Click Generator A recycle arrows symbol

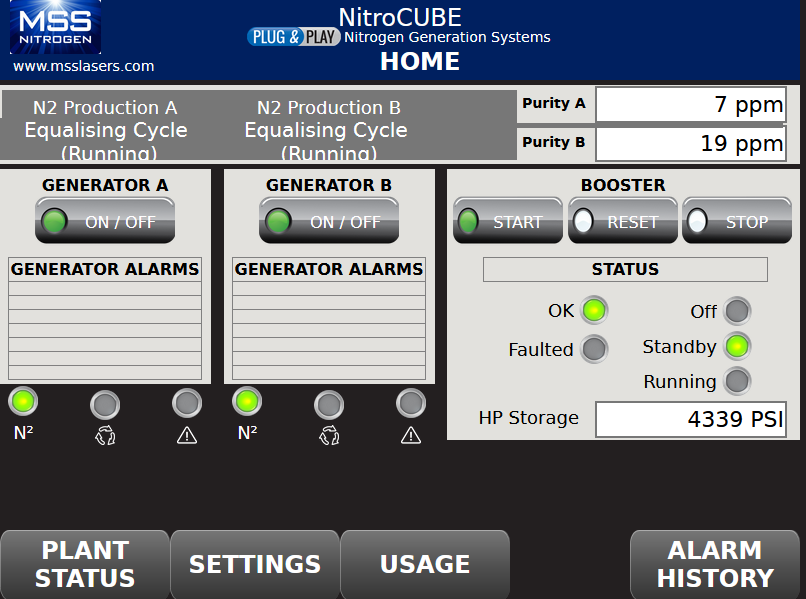coord(105,435)
